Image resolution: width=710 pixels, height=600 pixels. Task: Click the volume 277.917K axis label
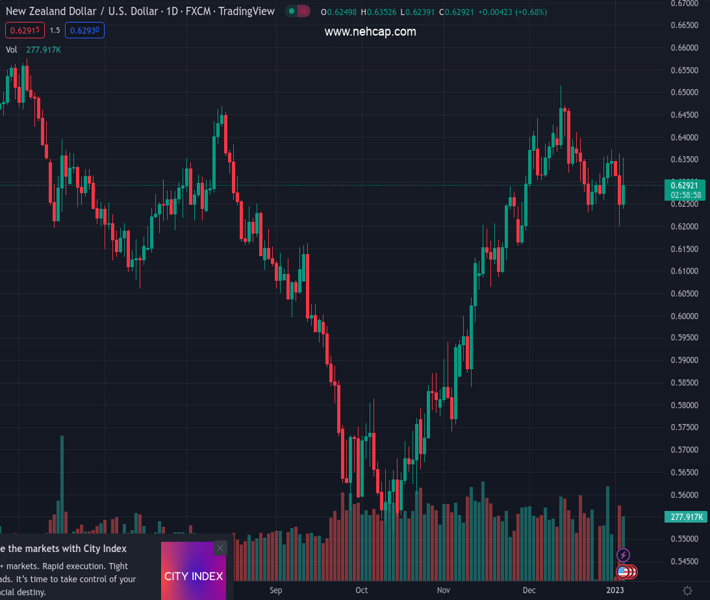pos(685,516)
